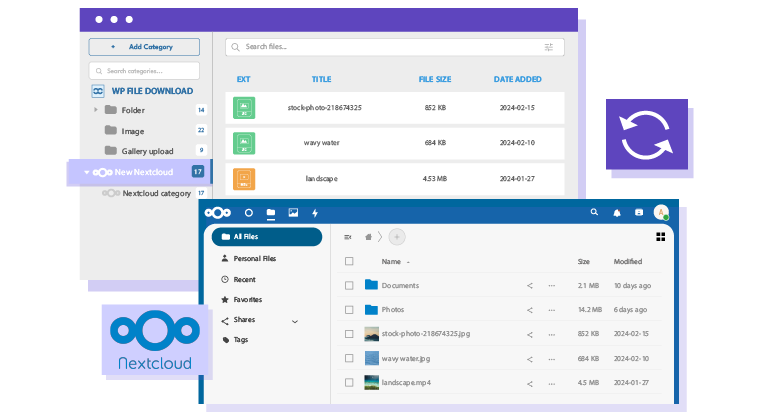Select the New Nextcloud category

pos(143,172)
